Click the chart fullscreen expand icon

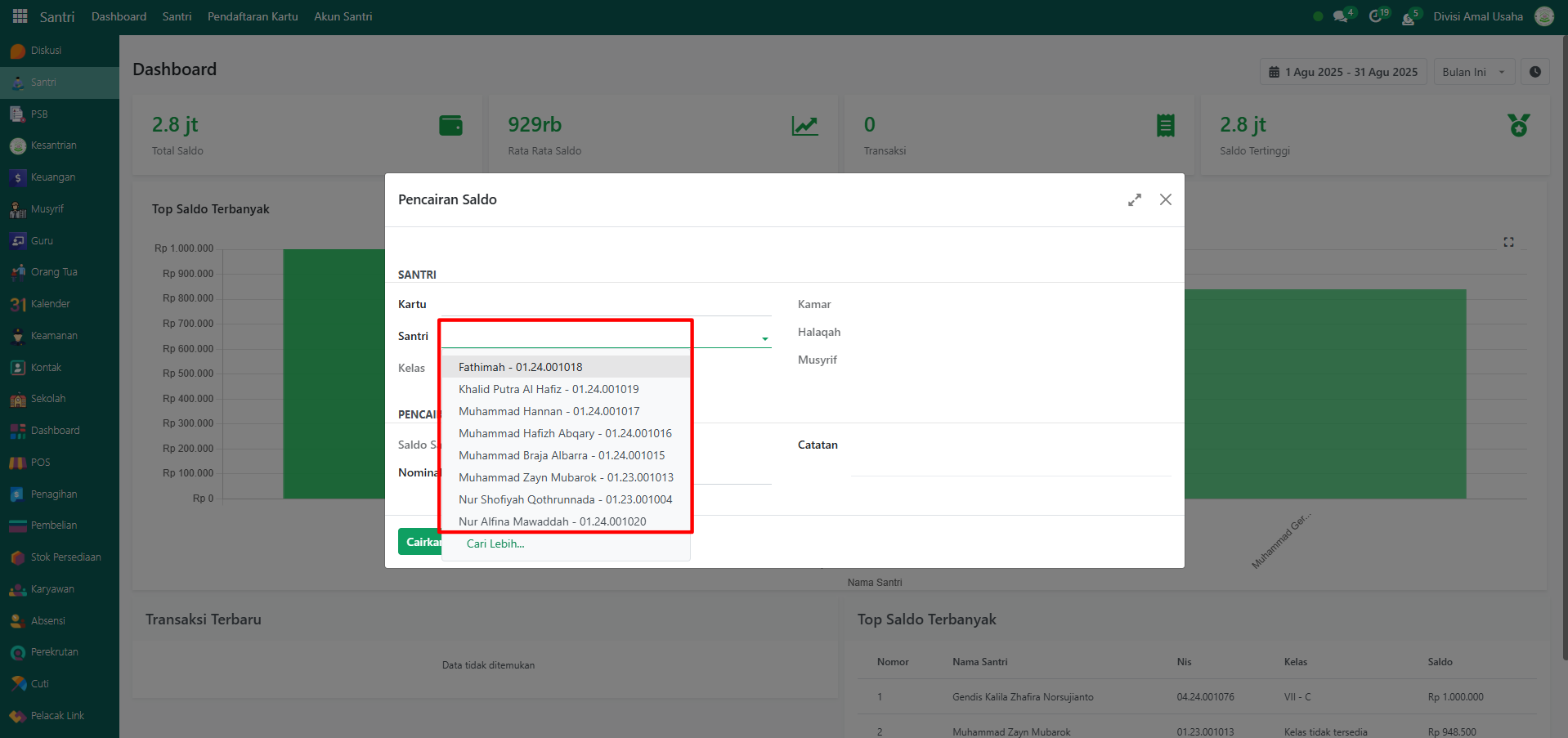pyautogui.click(x=1508, y=242)
